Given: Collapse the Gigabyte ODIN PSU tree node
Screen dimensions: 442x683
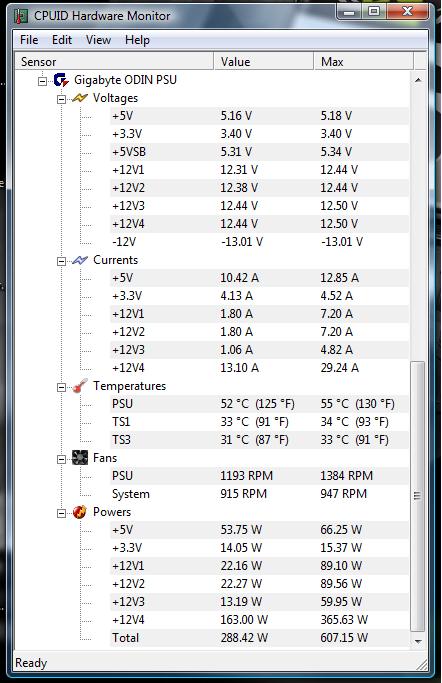Looking at the screenshot, I should 42,81.
